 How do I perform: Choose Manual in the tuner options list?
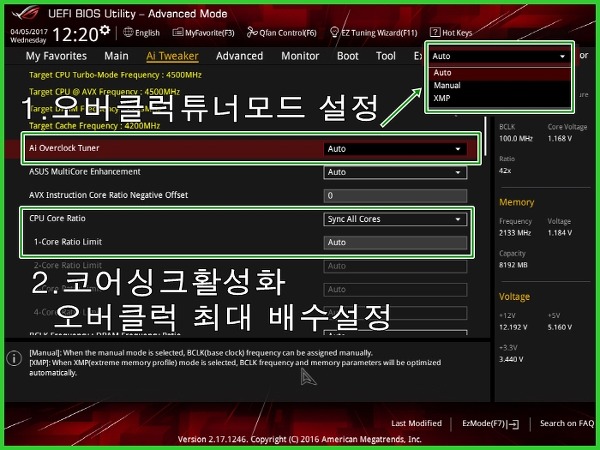[x=499, y=85]
